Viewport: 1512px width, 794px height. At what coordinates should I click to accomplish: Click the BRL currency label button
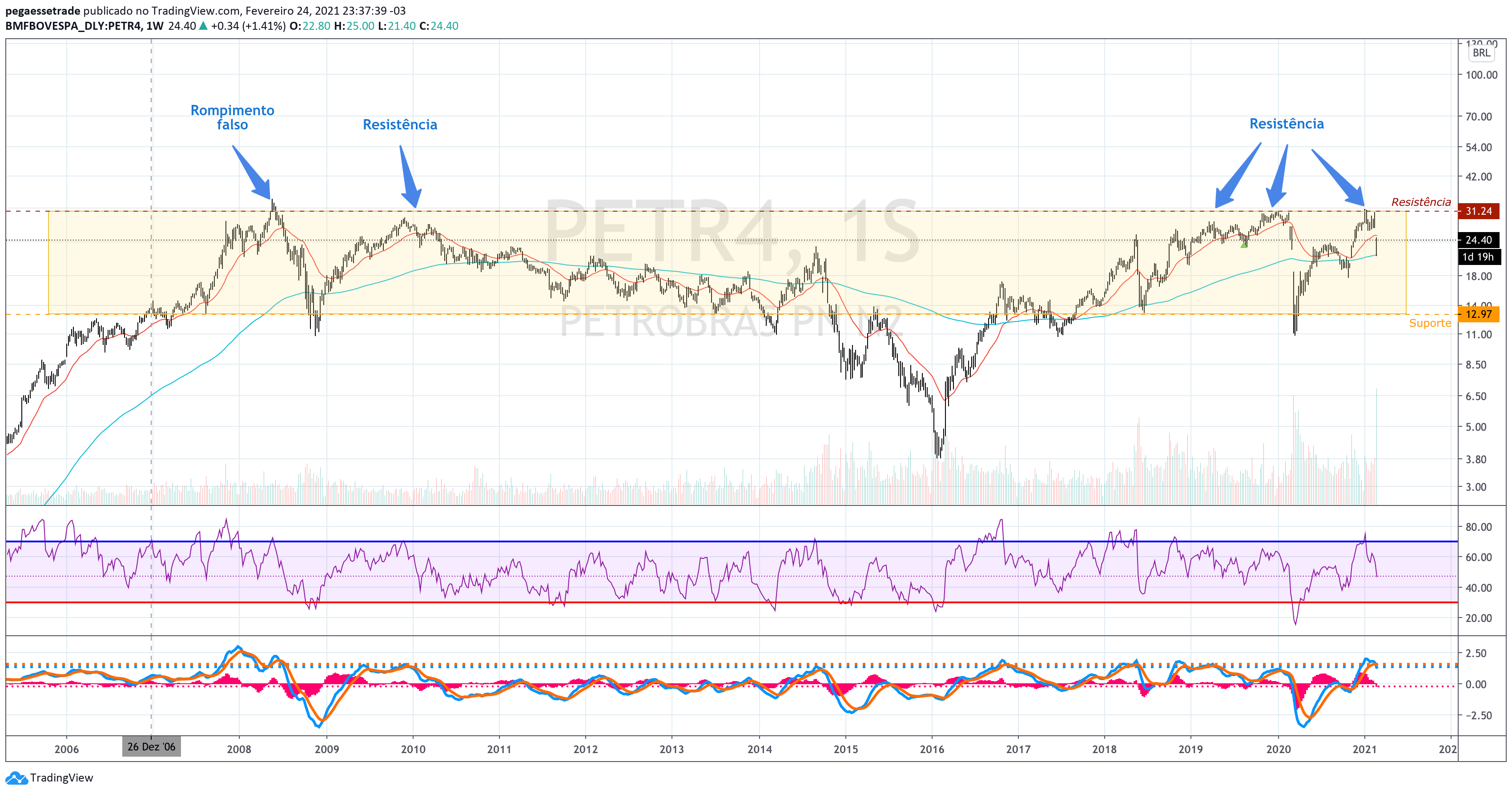[1481, 53]
